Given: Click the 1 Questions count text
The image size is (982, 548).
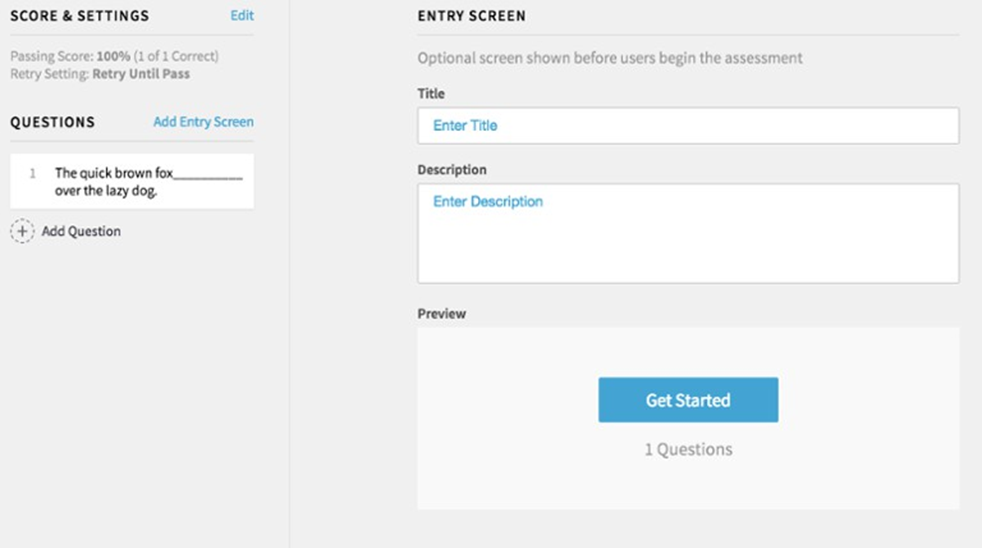Looking at the screenshot, I should click(688, 450).
